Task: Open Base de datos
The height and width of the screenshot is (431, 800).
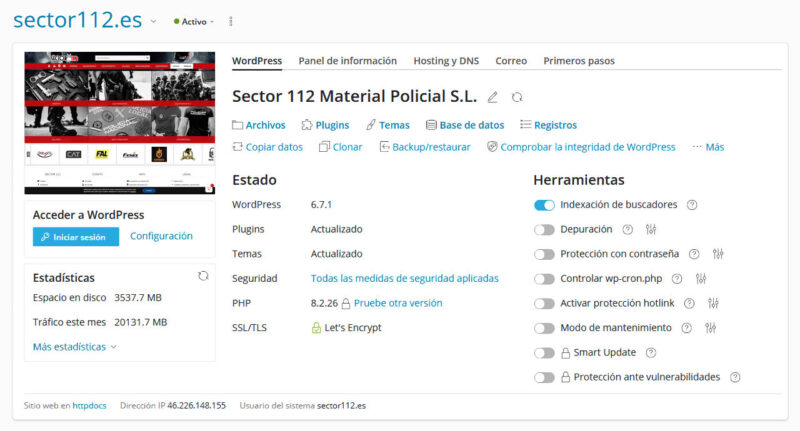Action: coord(465,125)
